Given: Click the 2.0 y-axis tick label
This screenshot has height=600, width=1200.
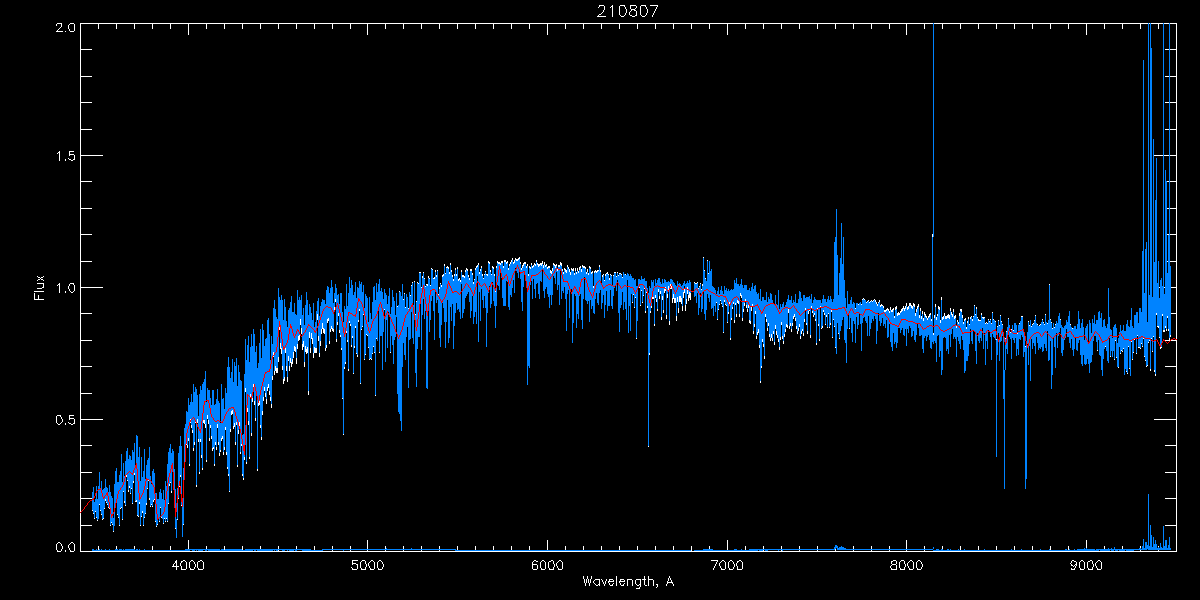Looking at the screenshot, I should coord(64,27).
